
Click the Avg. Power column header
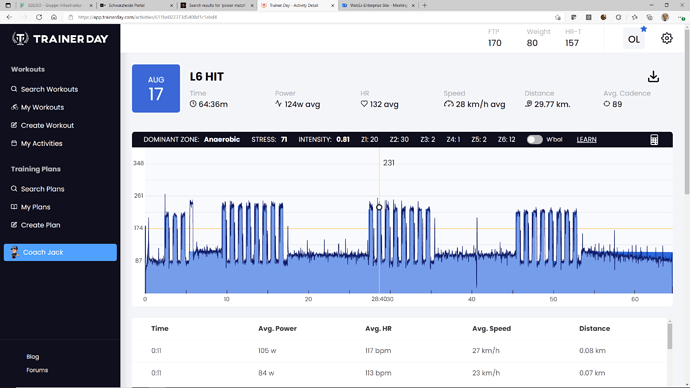(x=277, y=329)
